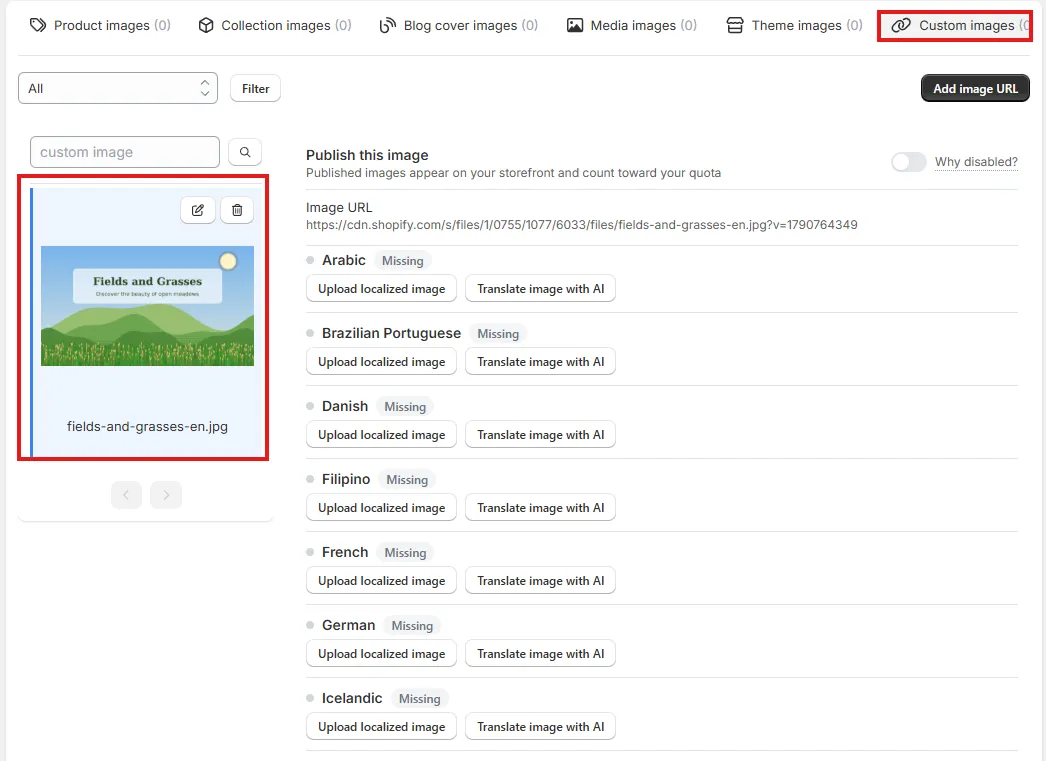The height and width of the screenshot is (761, 1046).
Task: Go to Theme images tab
Action: (x=795, y=25)
